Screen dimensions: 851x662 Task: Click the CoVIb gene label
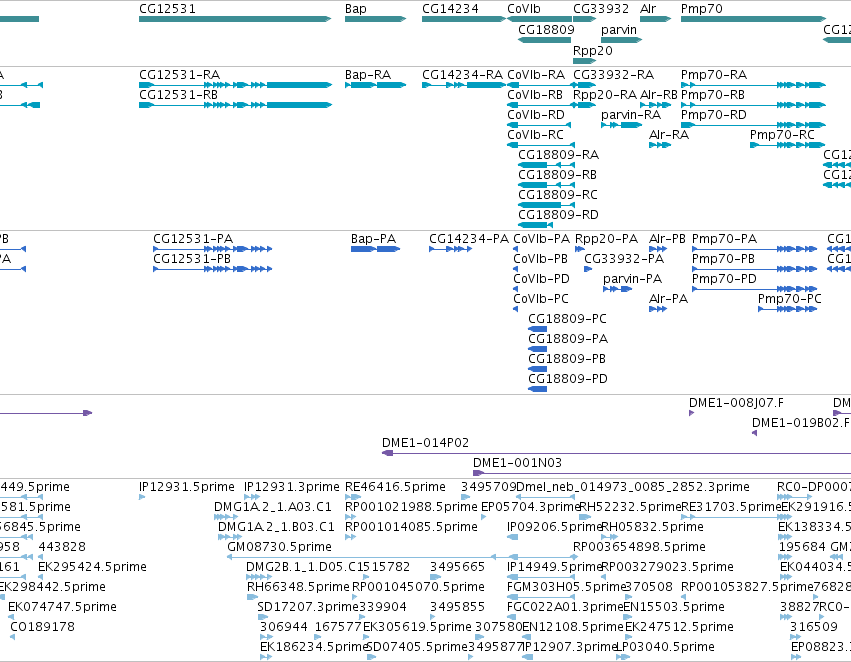point(524,9)
